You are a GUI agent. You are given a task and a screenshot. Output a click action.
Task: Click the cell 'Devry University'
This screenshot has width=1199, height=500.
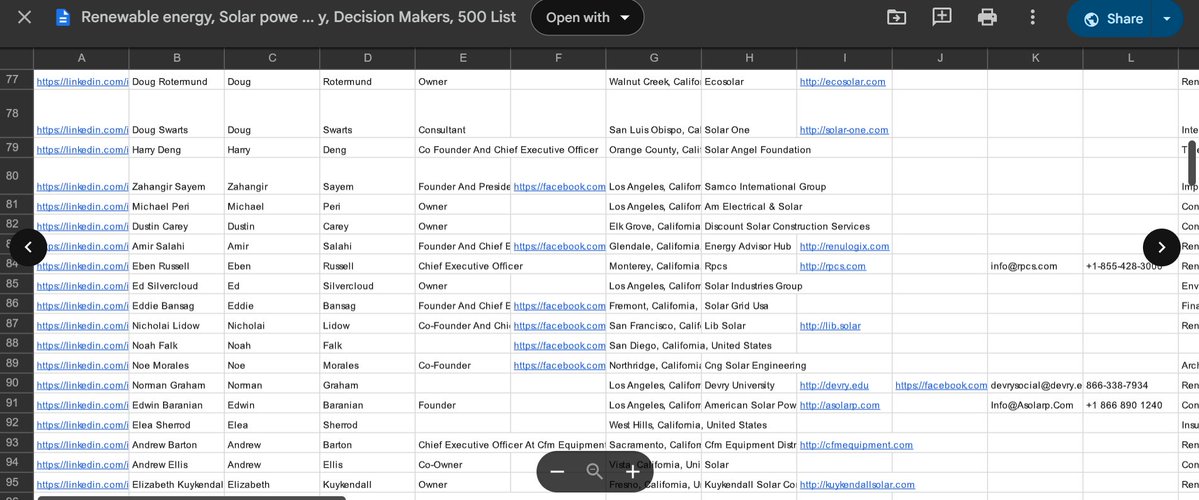[749, 384]
